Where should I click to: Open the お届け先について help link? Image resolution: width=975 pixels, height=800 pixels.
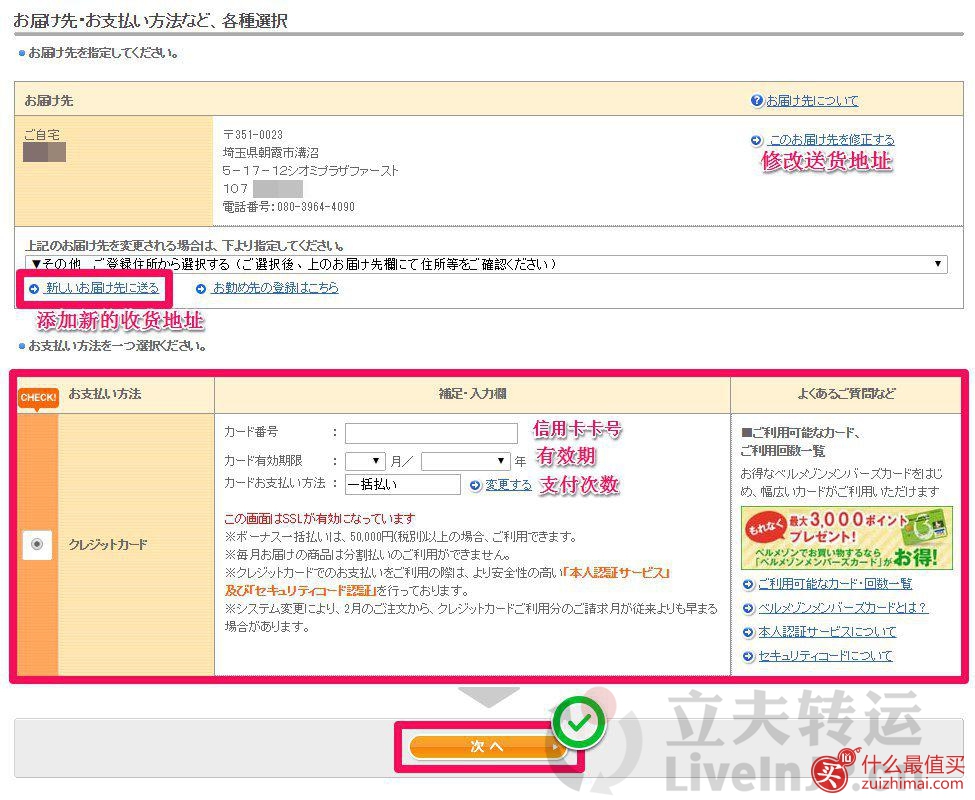[812, 101]
